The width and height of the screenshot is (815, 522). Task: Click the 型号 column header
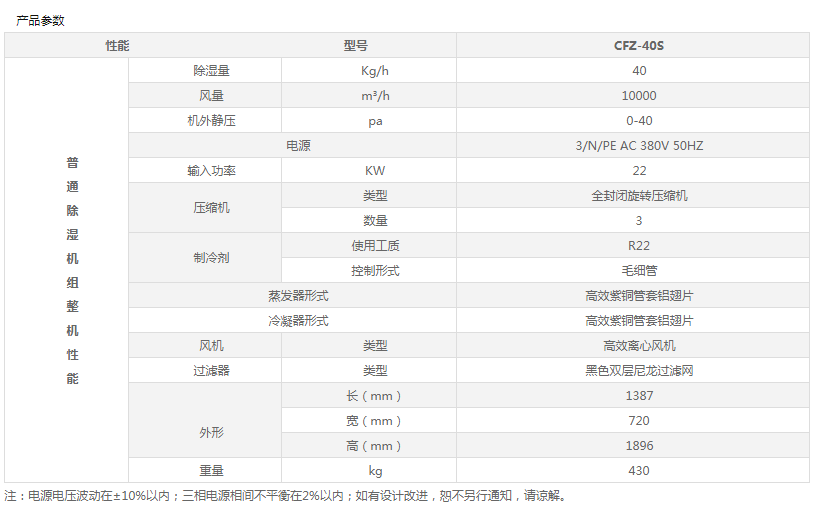[x=356, y=46]
